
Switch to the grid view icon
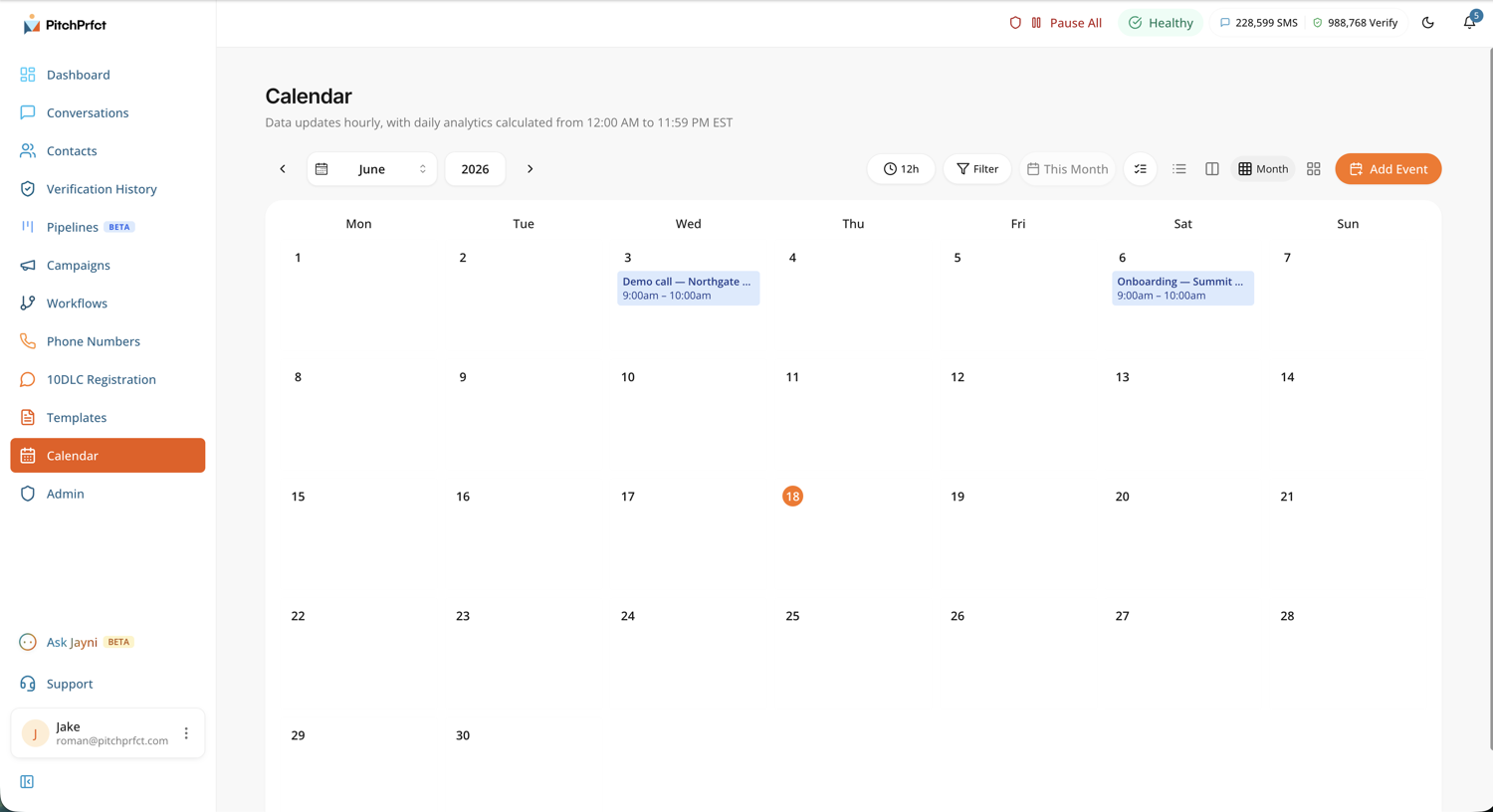(1314, 169)
